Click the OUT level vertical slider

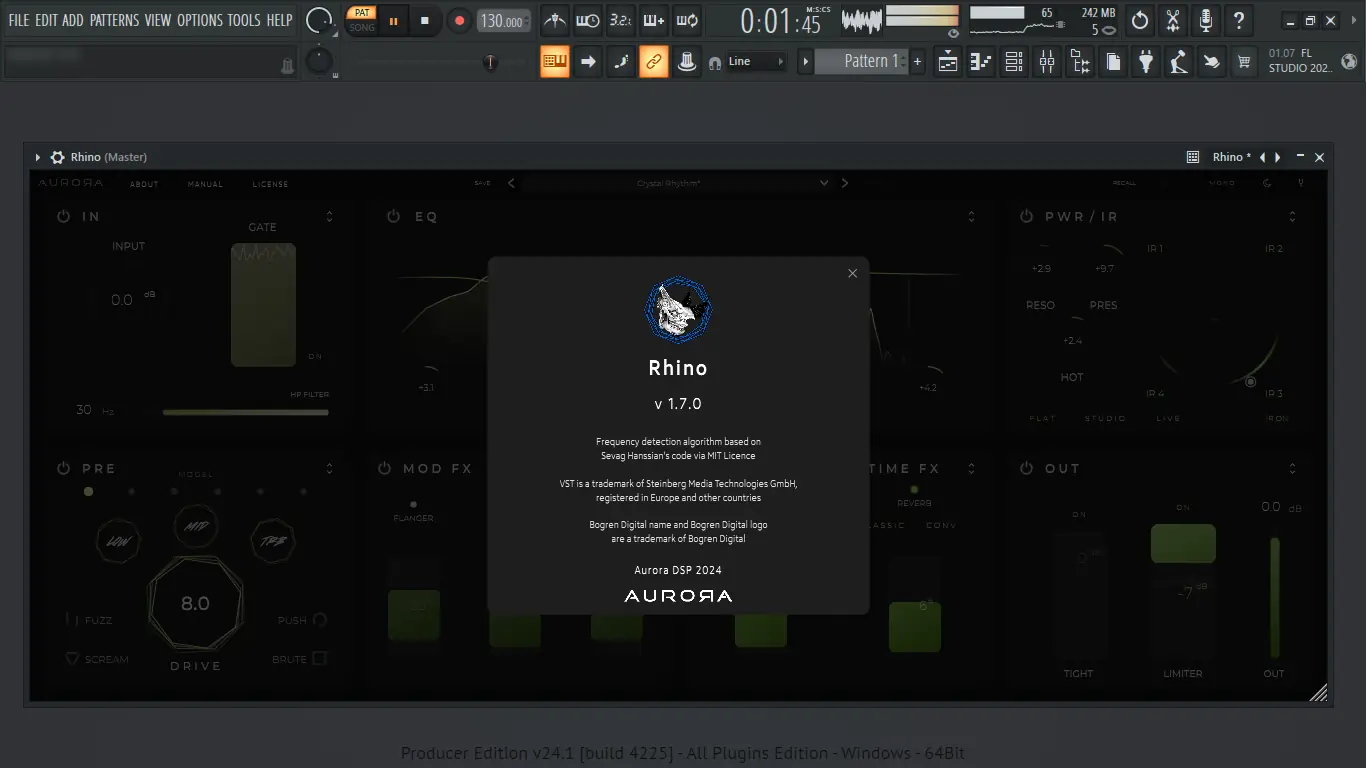coord(1274,598)
